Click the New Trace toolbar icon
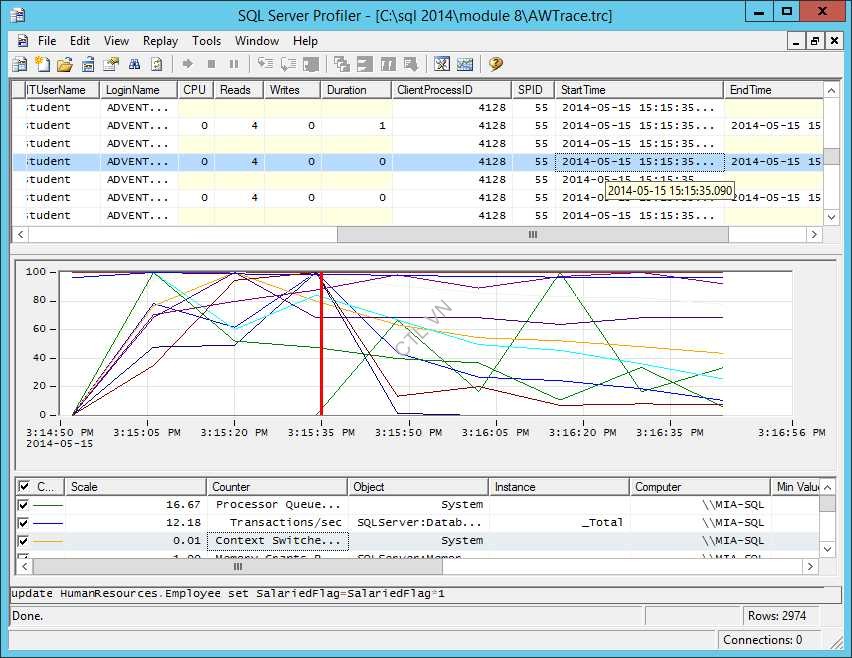Screen dimensions: 852x658 coord(19,64)
